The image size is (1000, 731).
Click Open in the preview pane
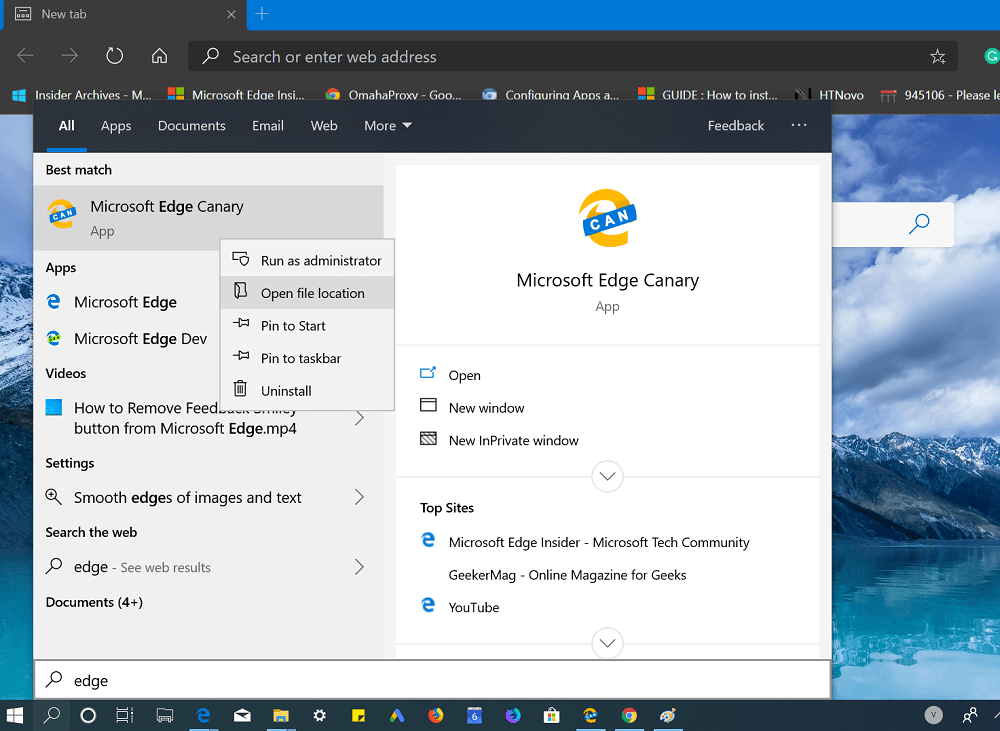[464, 375]
